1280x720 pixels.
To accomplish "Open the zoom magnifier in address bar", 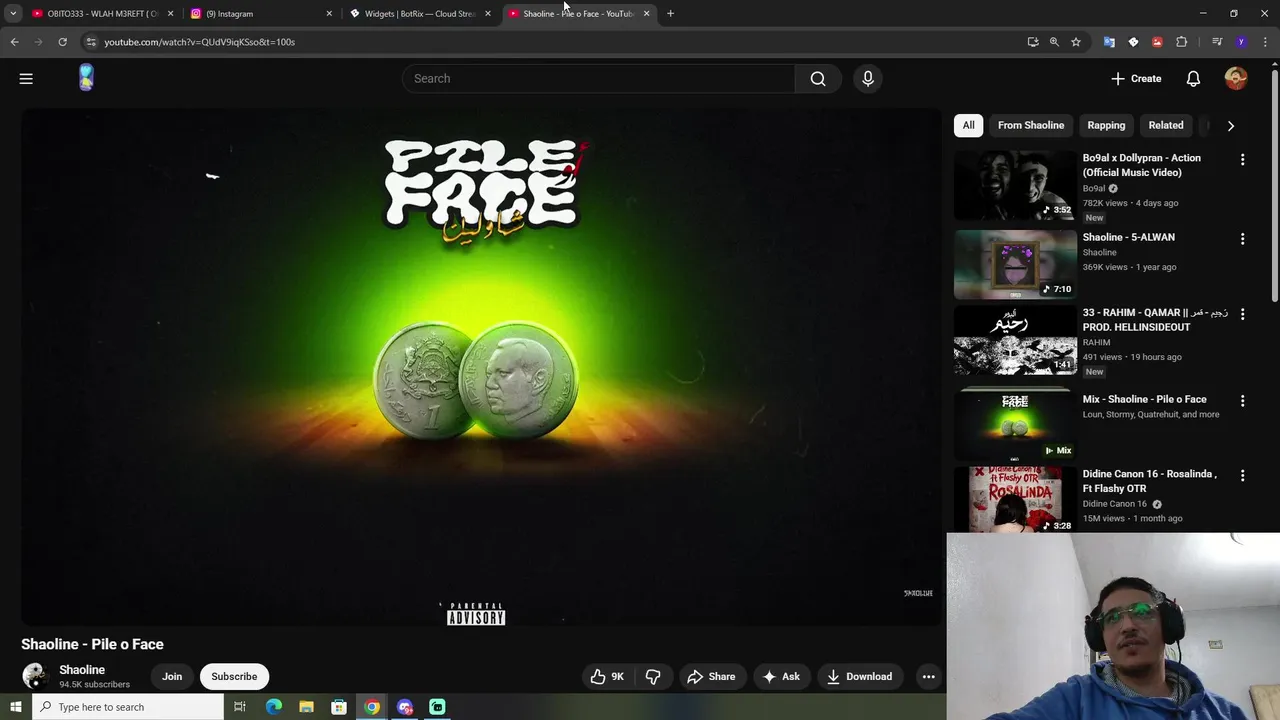I will pyautogui.click(x=1054, y=42).
